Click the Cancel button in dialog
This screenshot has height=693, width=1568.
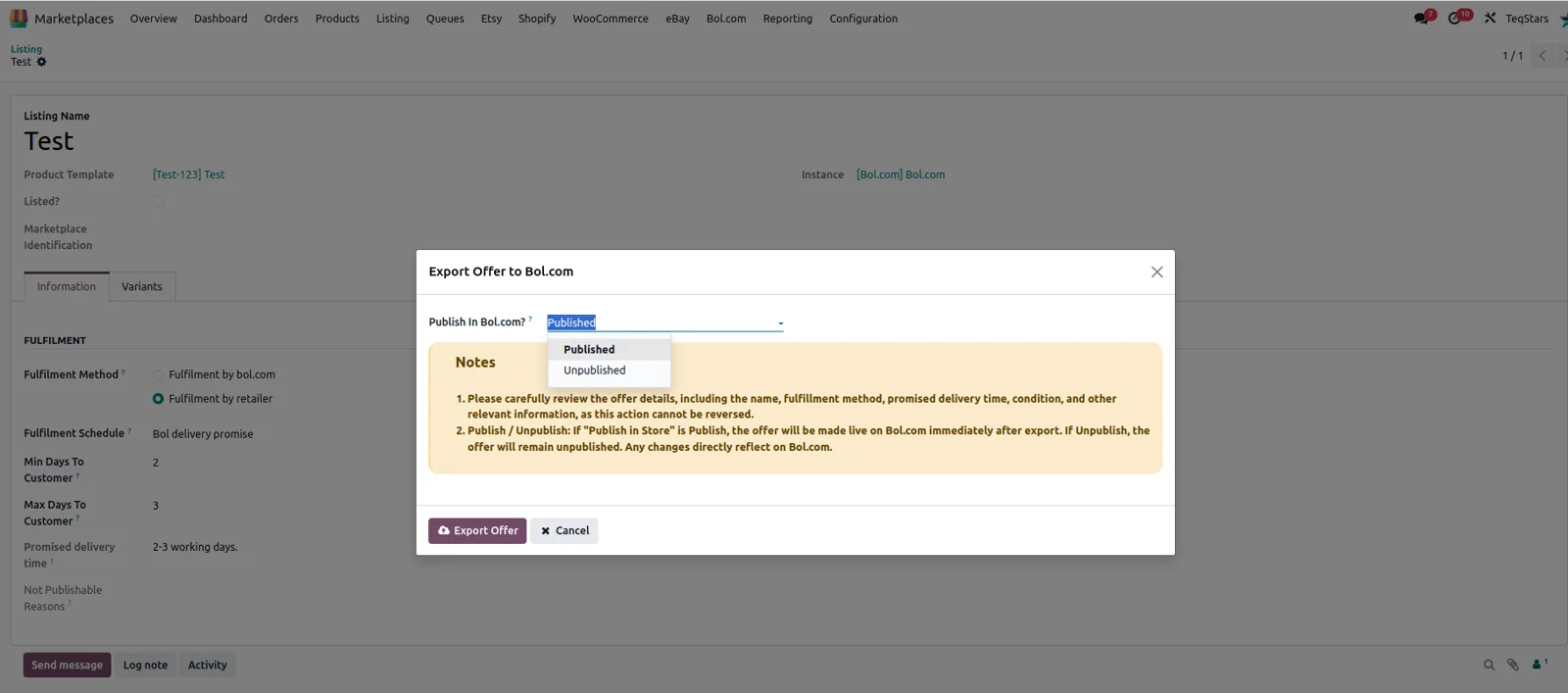(564, 530)
